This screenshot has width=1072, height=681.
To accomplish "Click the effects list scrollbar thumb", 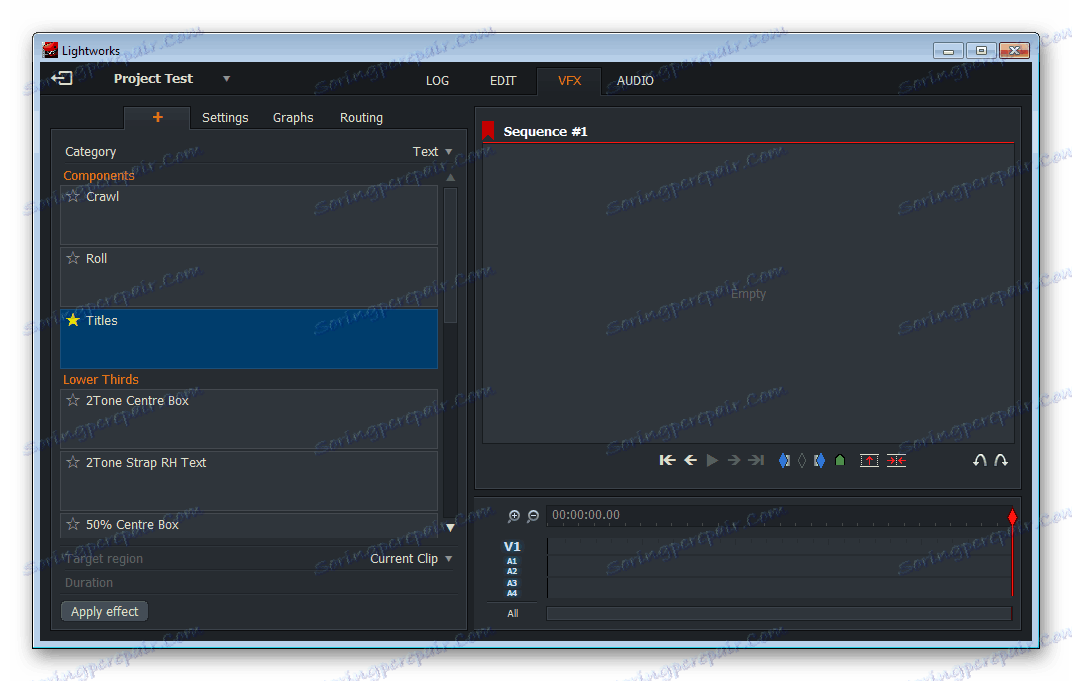I will 451,255.
